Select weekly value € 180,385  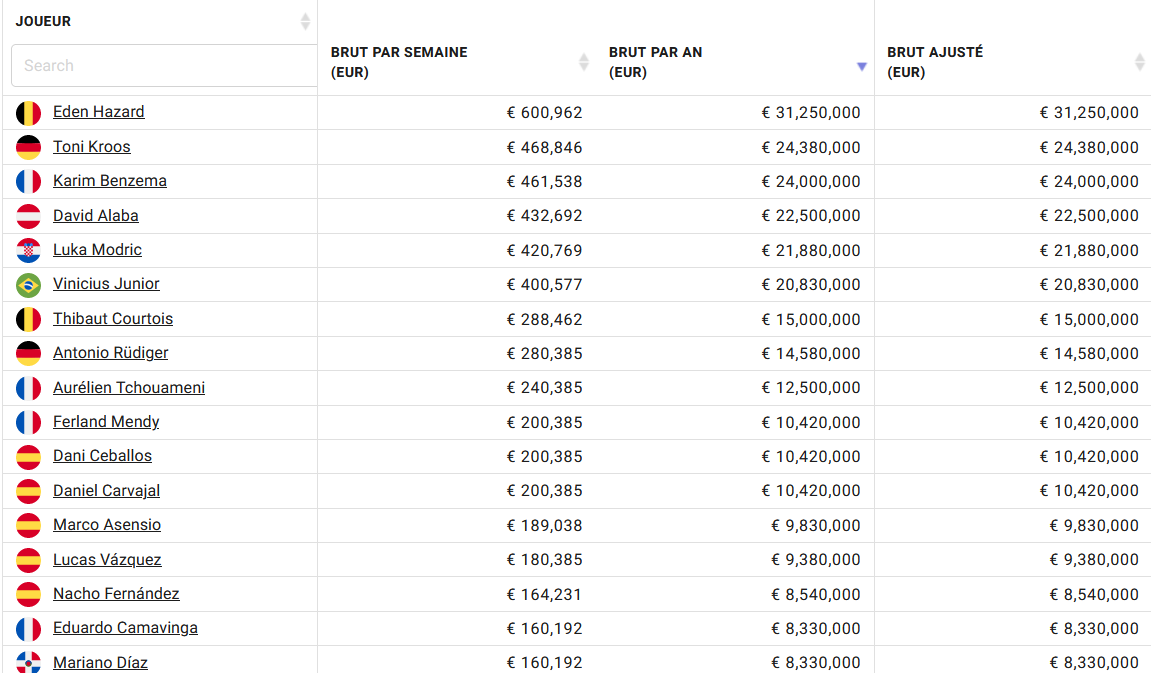(544, 560)
